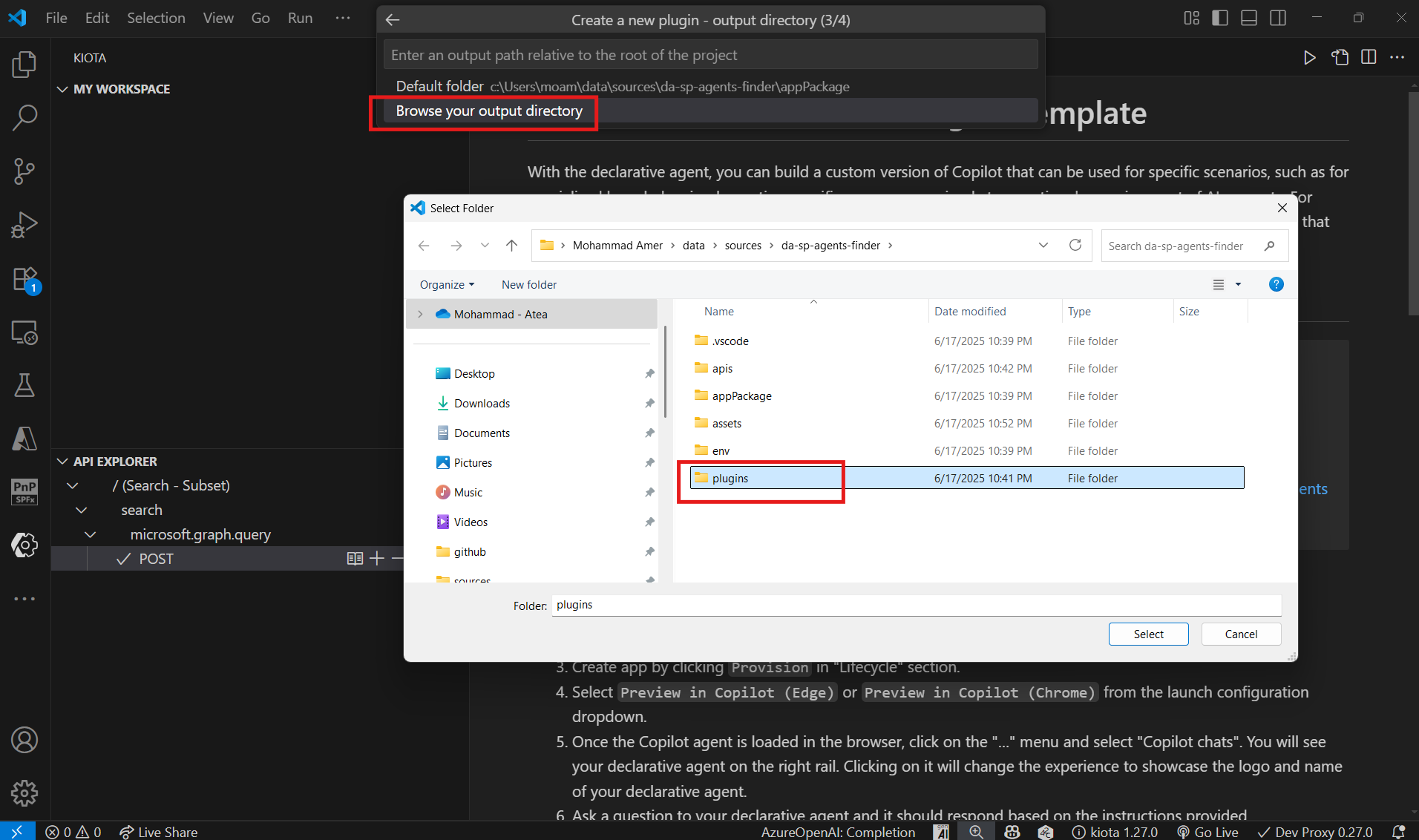Open help in Select Folder dialog
Screen dimensions: 1419x840
(x=1276, y=284)
